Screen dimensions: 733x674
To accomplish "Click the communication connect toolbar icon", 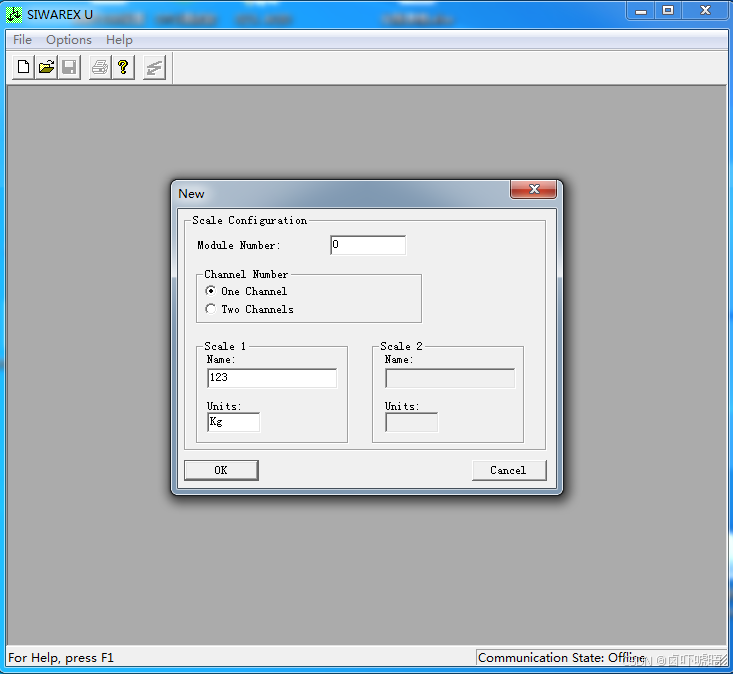I will (154, 68).
